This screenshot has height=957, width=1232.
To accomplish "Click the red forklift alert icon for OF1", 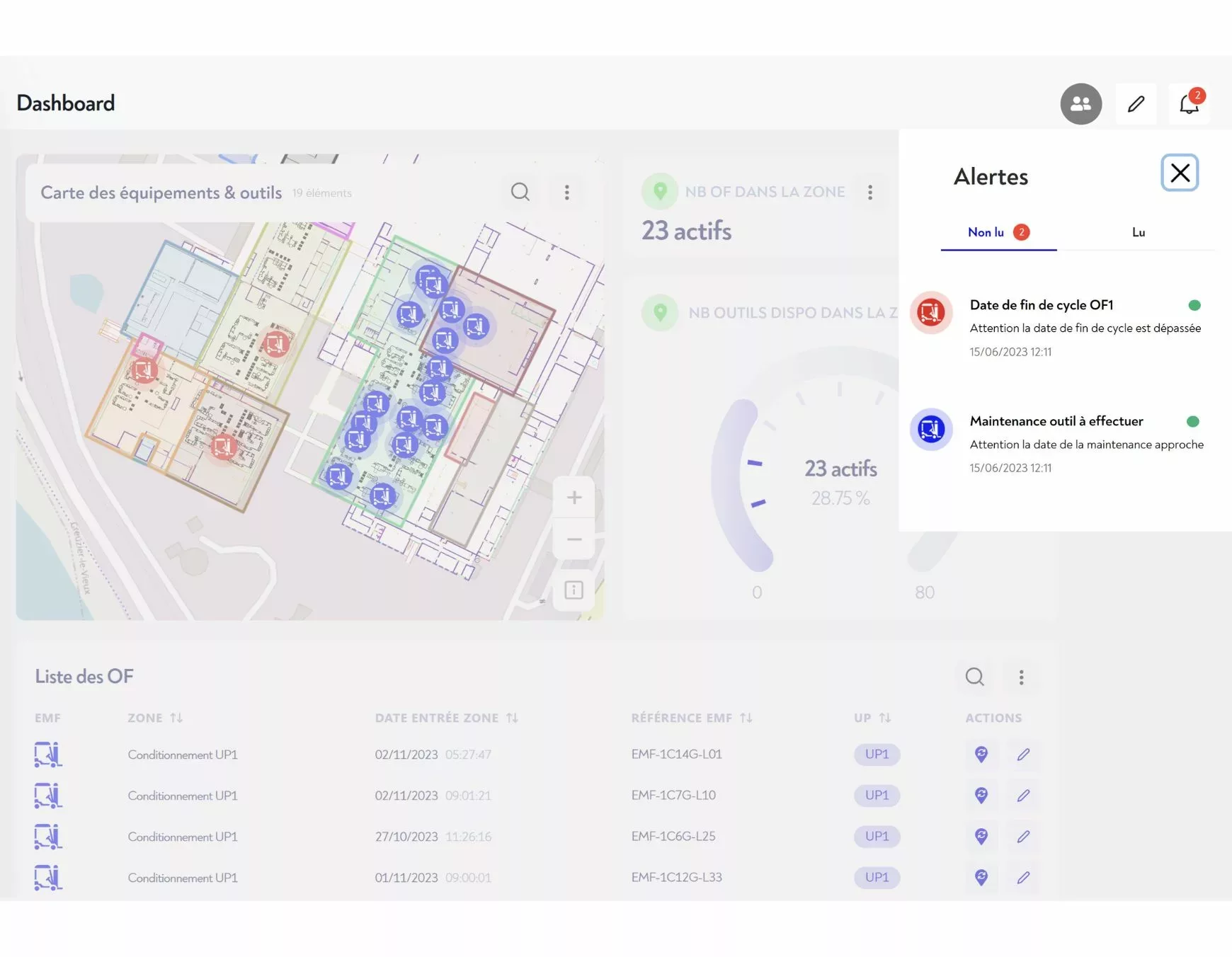I will (930, 312).
